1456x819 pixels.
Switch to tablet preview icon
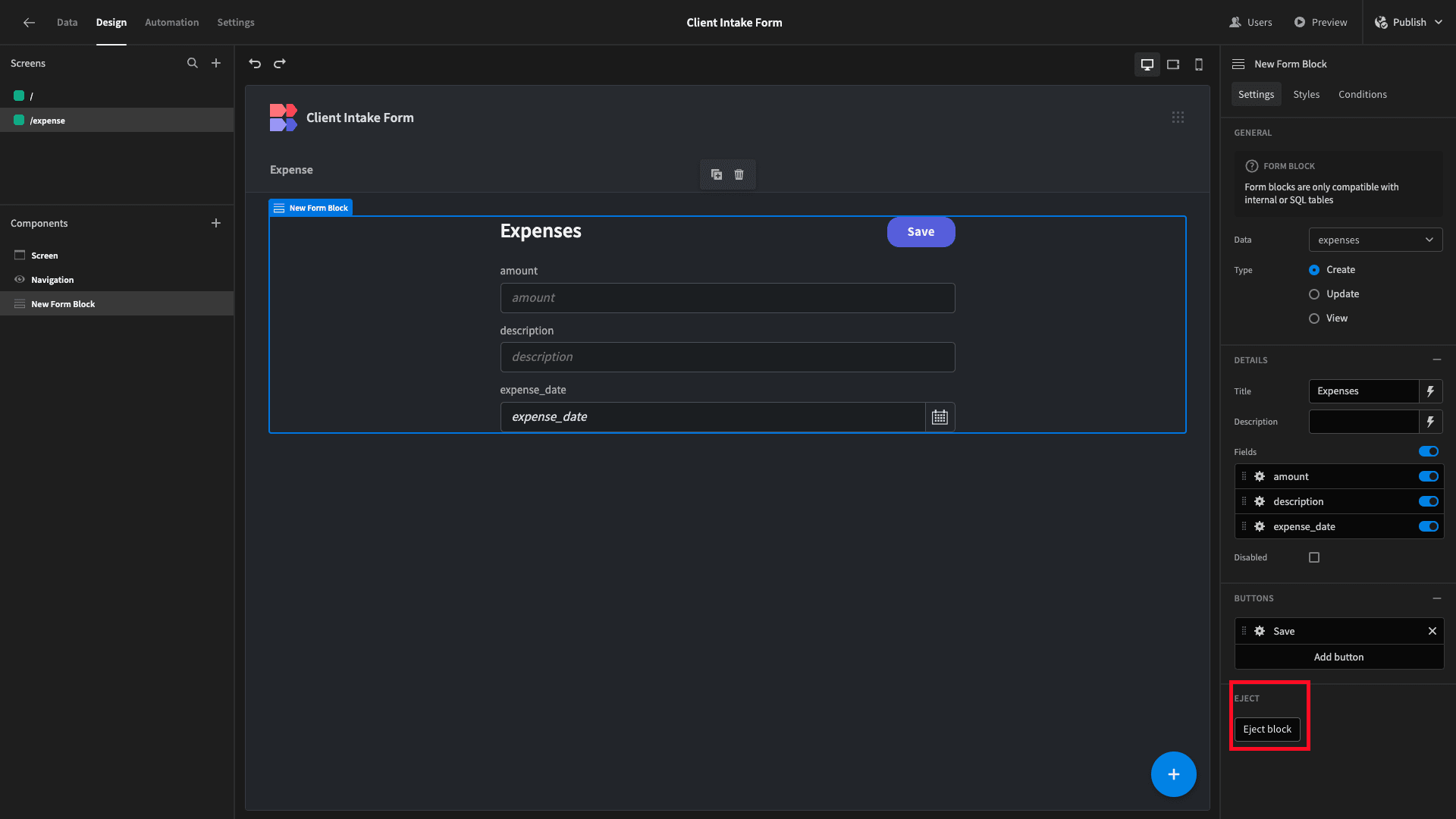coord(1173,64)
